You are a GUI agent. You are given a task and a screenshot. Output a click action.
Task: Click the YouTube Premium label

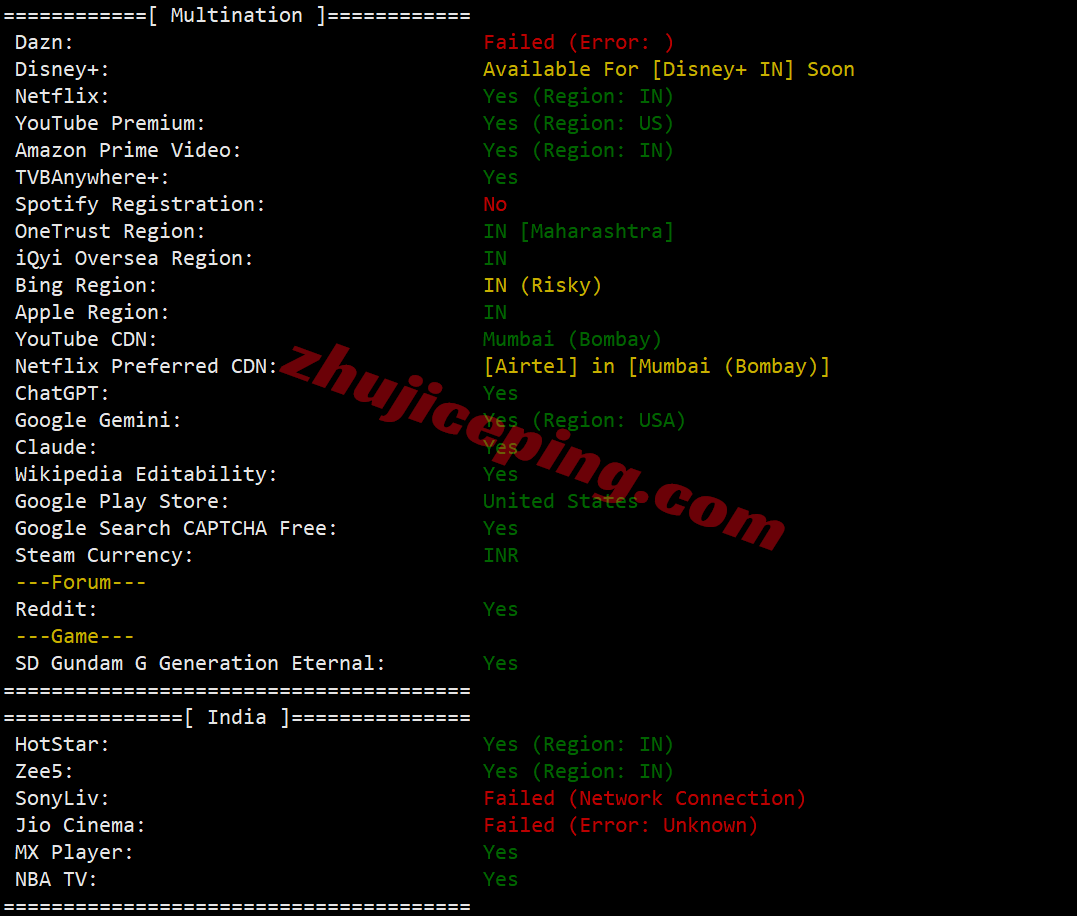coord(110,124)
